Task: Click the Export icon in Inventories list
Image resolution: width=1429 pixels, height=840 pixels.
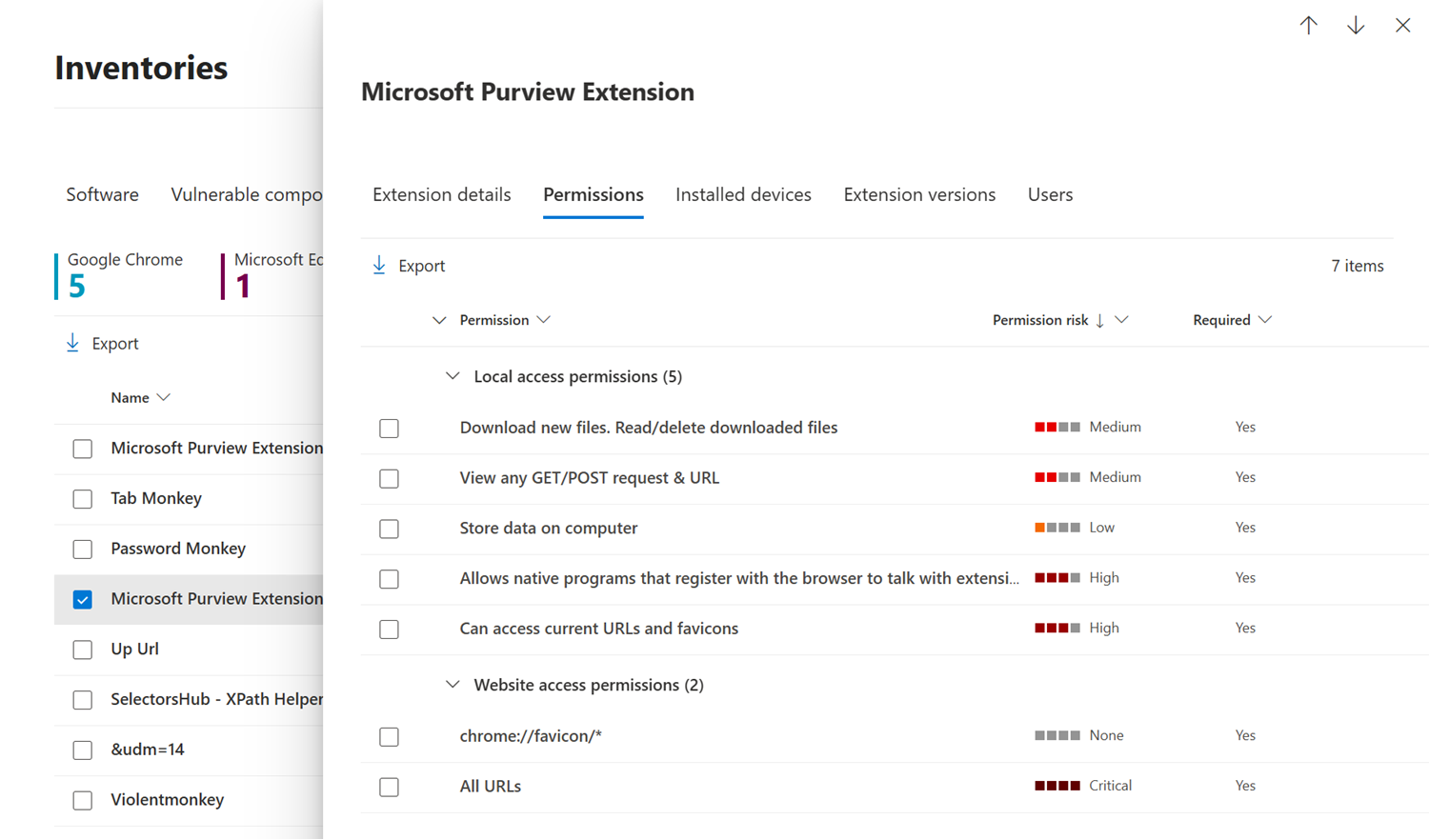Action: 72,343
